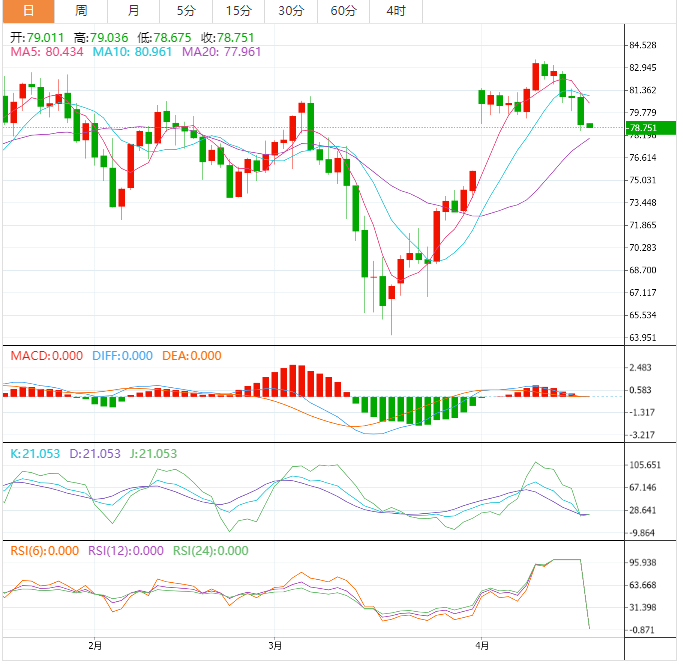Switch to the 月 monthly tab
The image size is (683, 668).
134,11
